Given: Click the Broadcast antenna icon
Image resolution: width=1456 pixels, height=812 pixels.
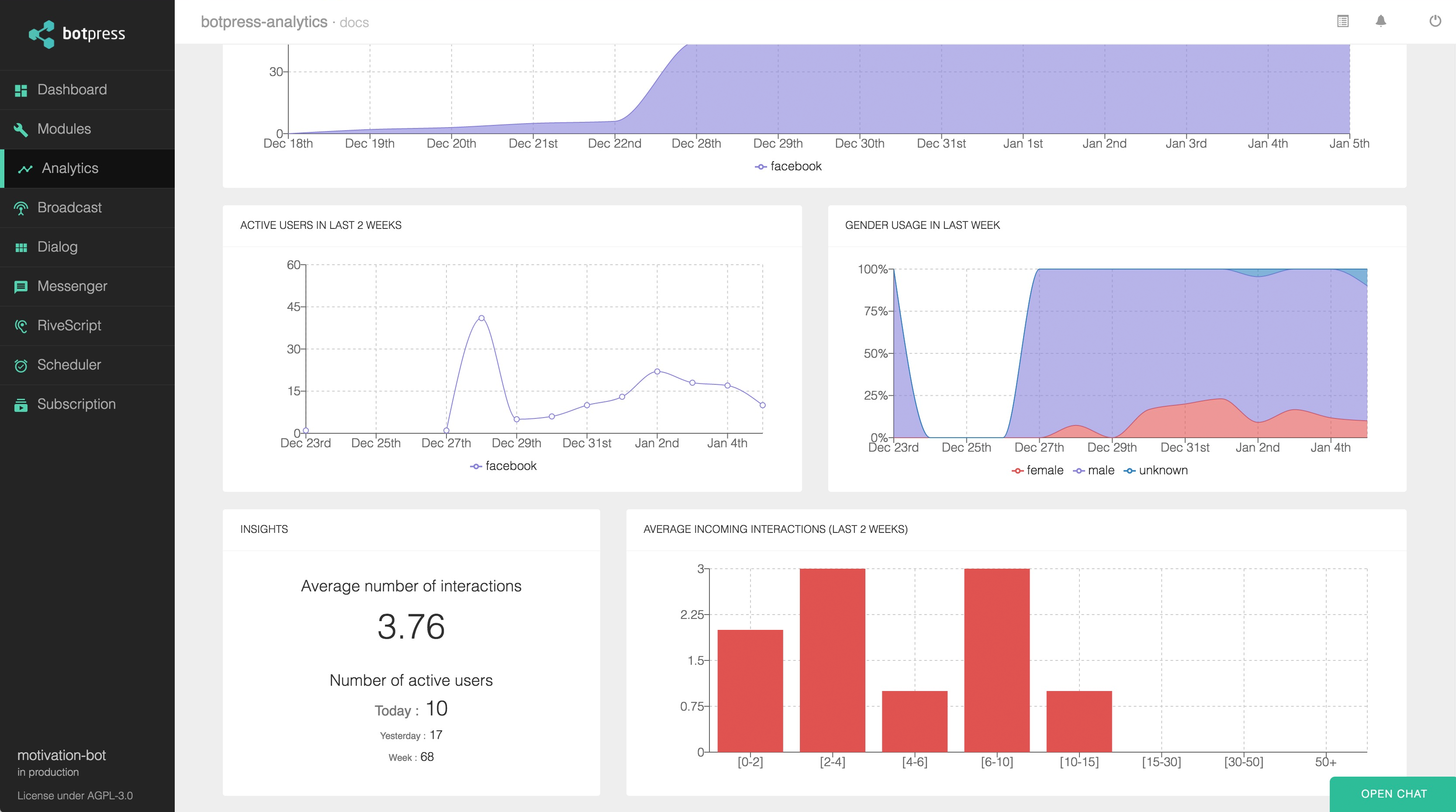Looking at the screenshot, I should [21, 208].
